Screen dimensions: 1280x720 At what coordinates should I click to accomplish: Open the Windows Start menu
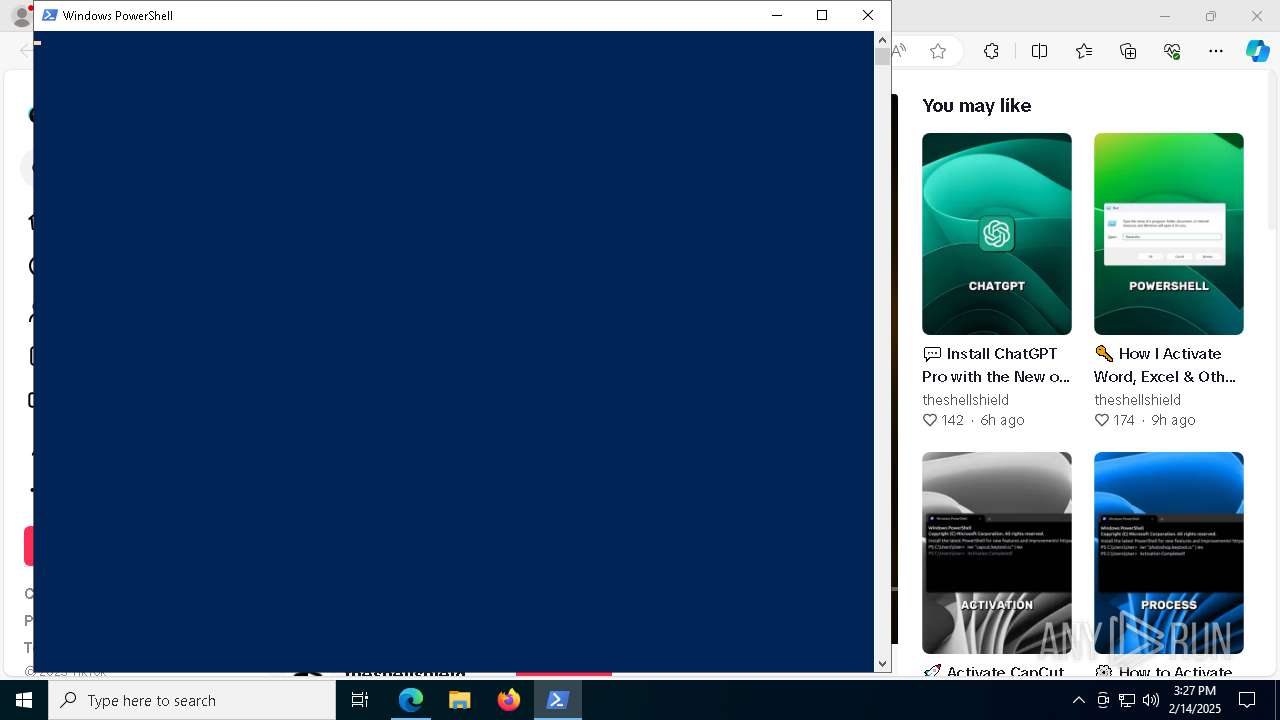coord(24,700)
